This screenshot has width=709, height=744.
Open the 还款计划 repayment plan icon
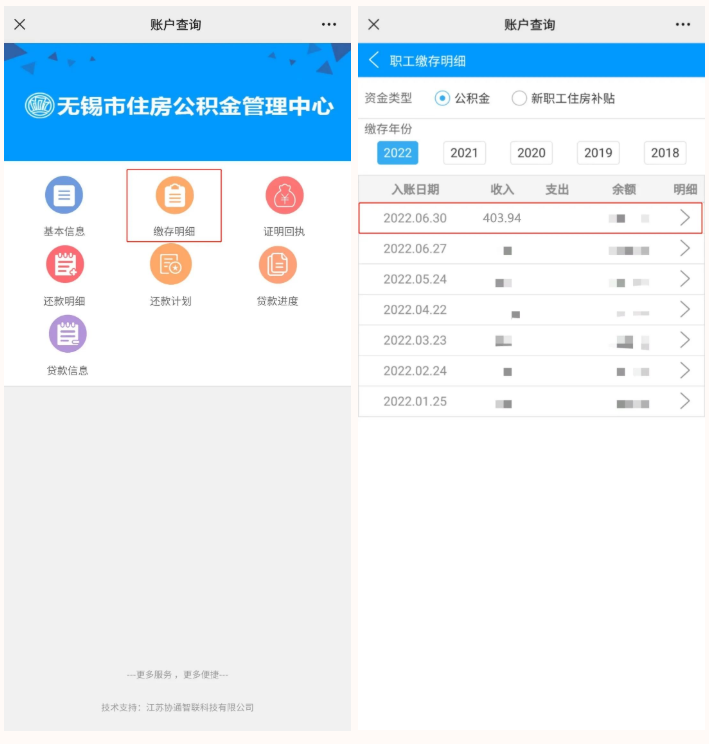coord(171,264)
